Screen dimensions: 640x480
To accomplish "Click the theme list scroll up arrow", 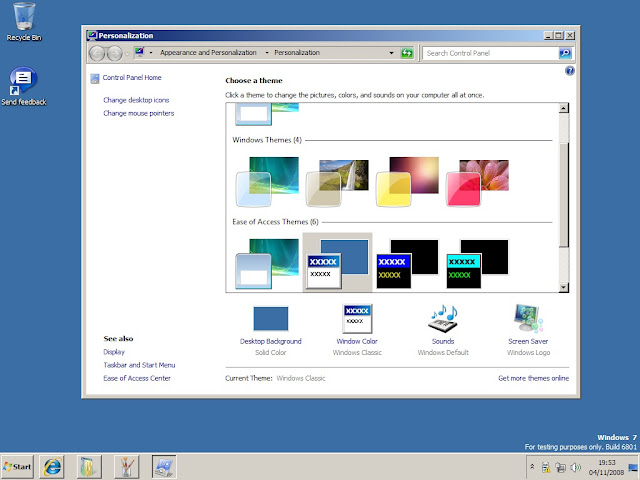I will 563,108.
